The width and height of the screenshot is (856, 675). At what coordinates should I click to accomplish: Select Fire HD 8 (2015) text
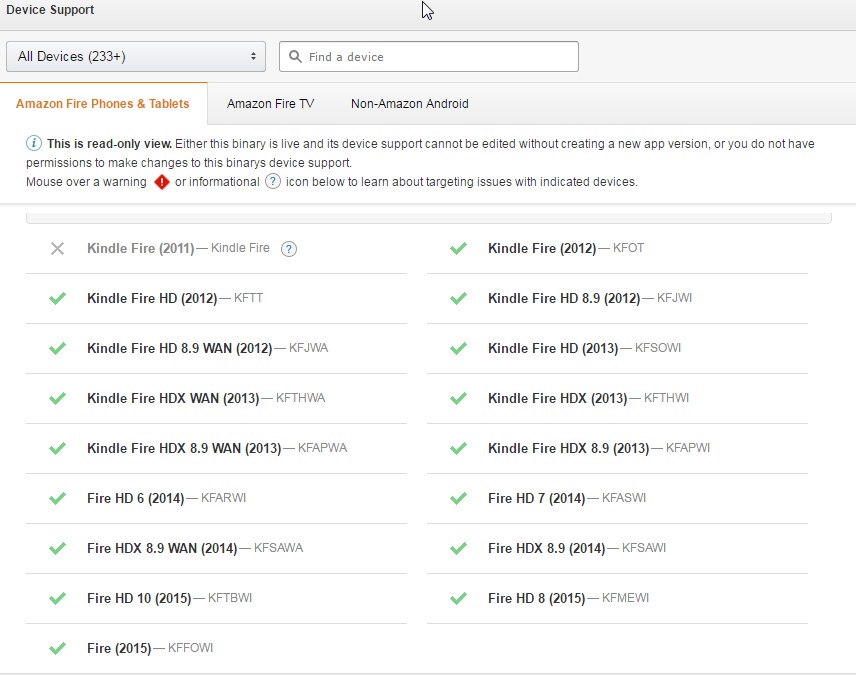(x=537, y=599)
